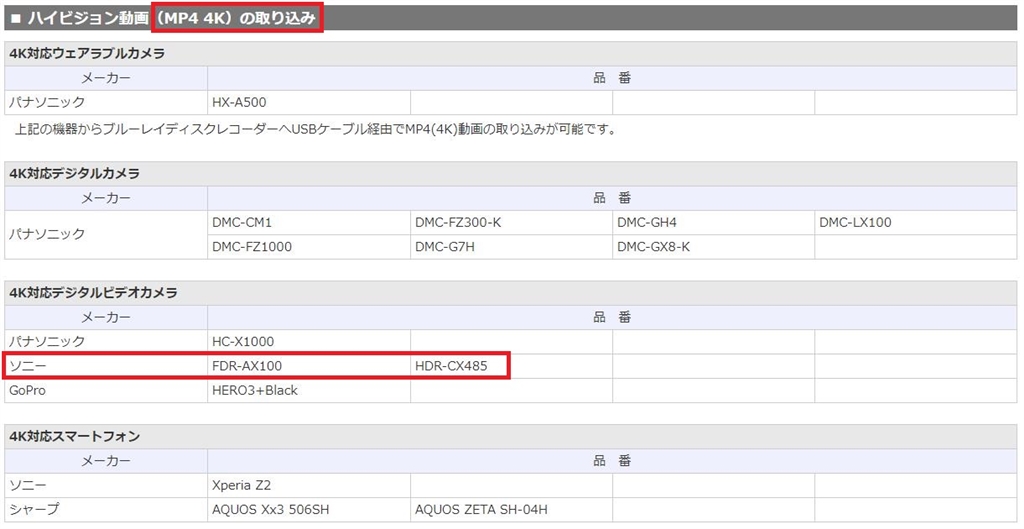Select the 4K対応デジタルビデオカメラ section title
The height and width of the screenshot is (529, 1024).
point(93,293)
